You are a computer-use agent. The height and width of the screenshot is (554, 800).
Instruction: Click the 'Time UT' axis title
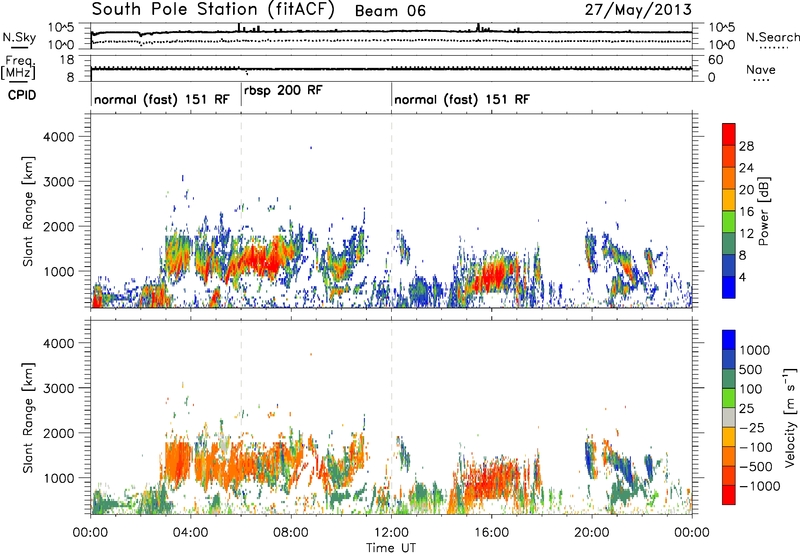click(x=391, y=548)
